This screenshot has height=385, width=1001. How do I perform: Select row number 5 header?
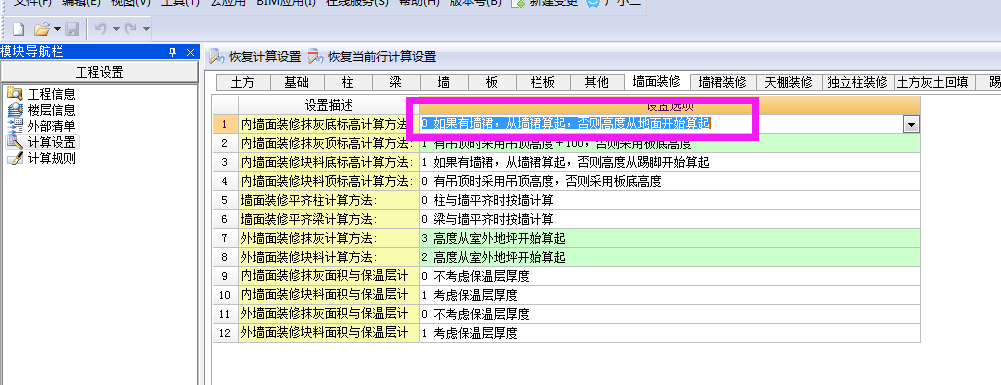225,200
